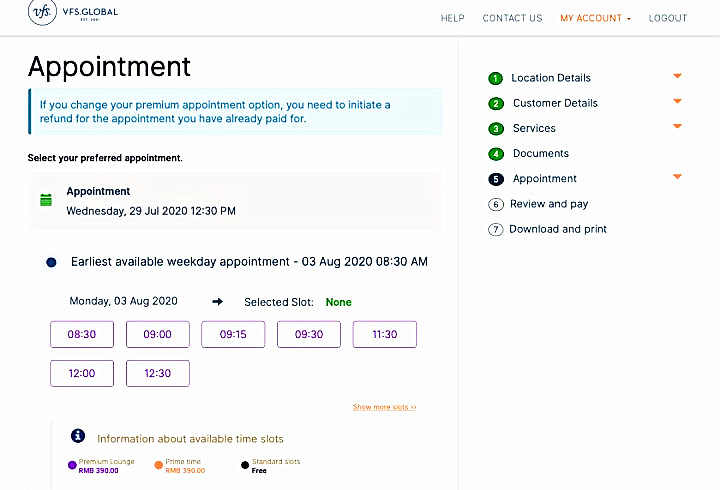Click the step 3 Services number icon
Image resolution: width=720 pixels, height=490 pixels.
495,129
